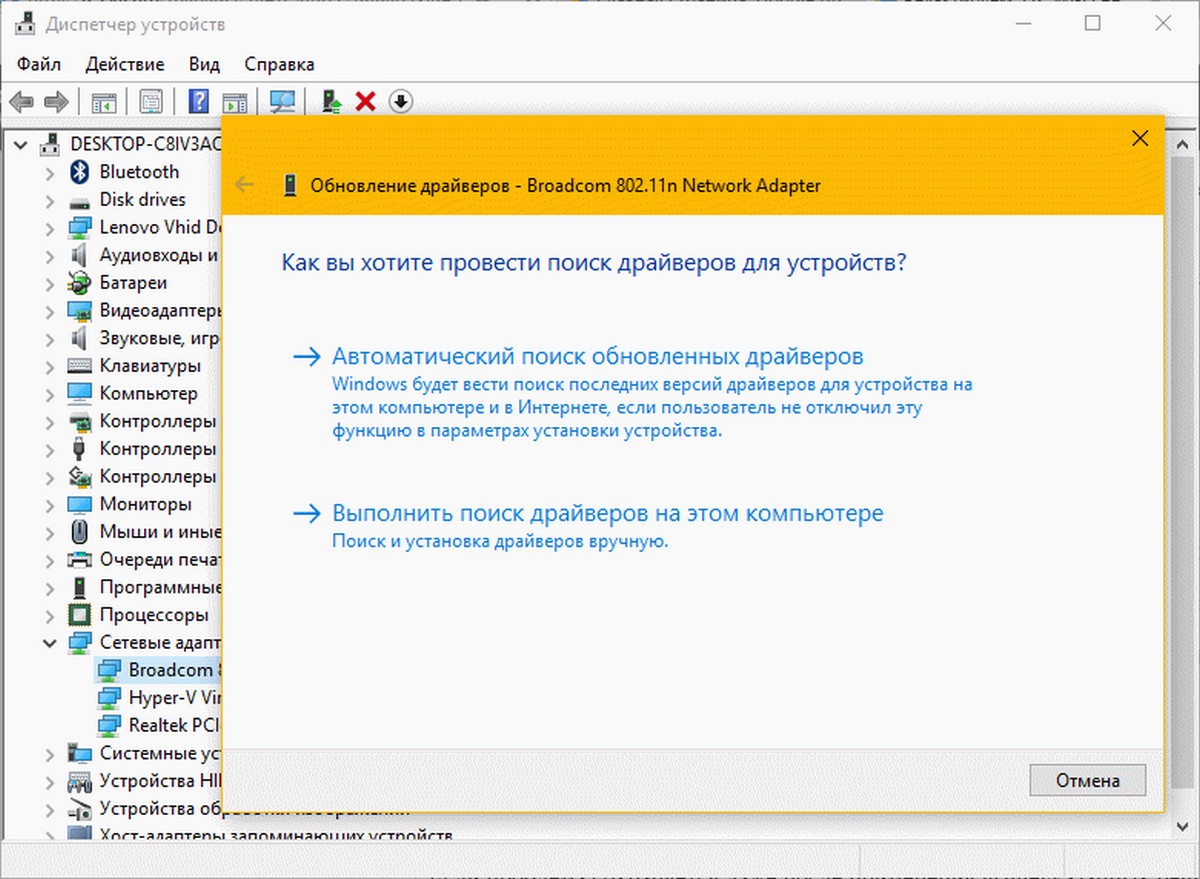Expand the Disk drives node
The width and height of the screenshot is (1200, 879).
[50, 200]
